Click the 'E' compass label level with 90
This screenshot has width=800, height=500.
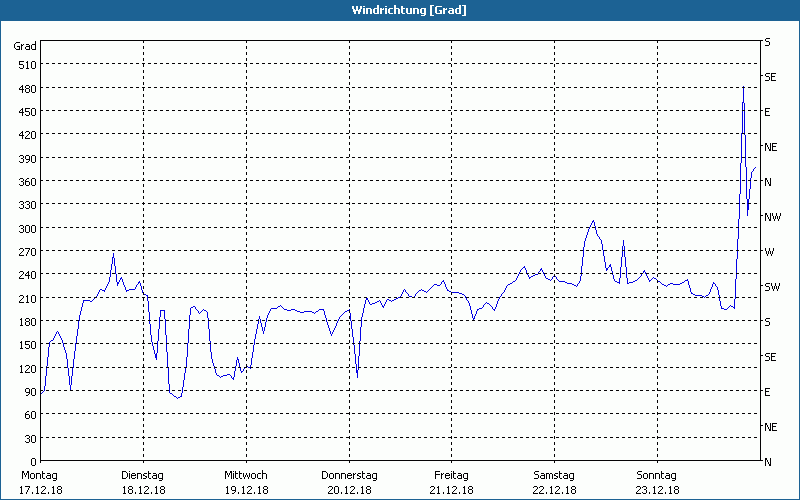pos(767,392)
